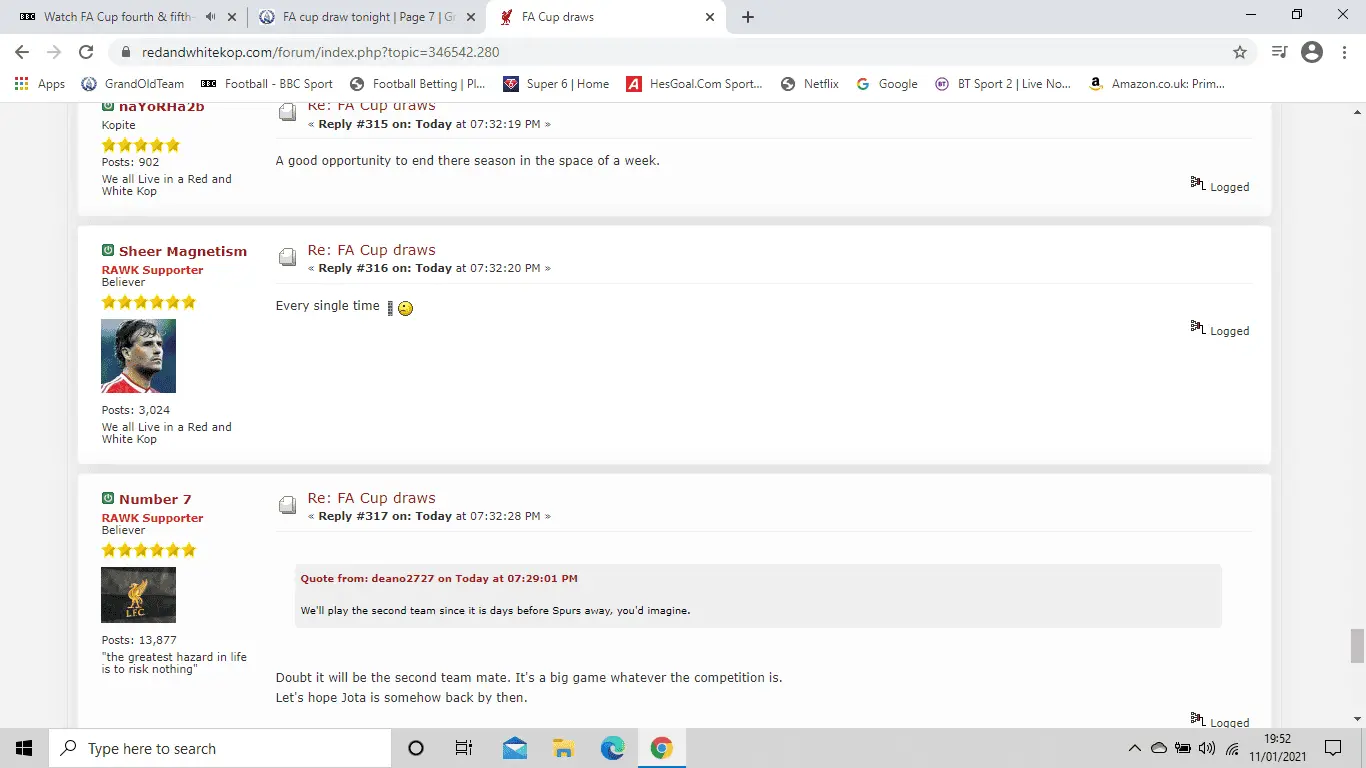
Task: Open the Chrome profile avatar icon
Action: click(x=1312, y=52)
